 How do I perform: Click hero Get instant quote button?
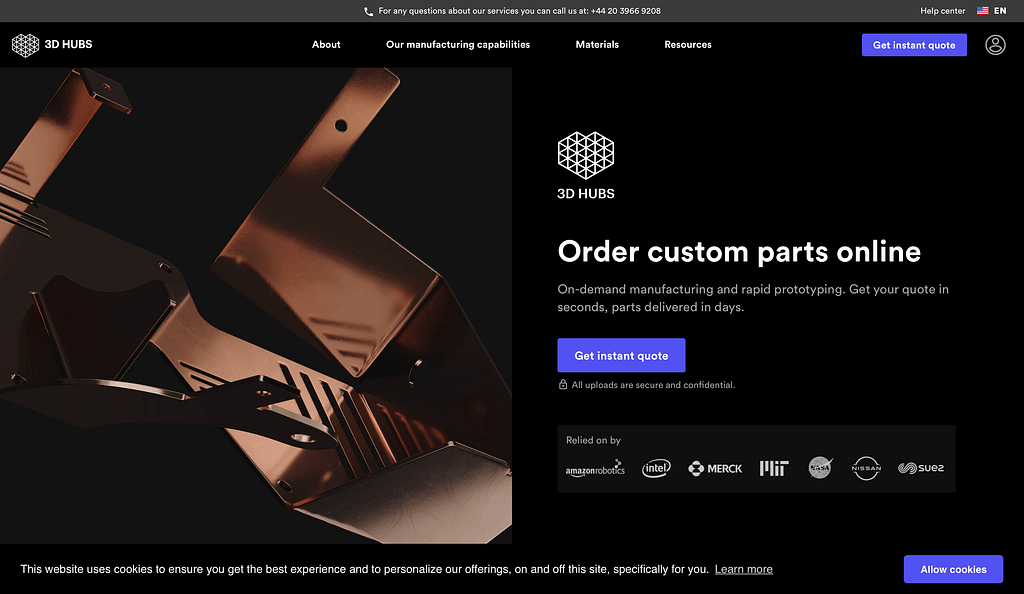pyautogui.click(x=621, y=356)
